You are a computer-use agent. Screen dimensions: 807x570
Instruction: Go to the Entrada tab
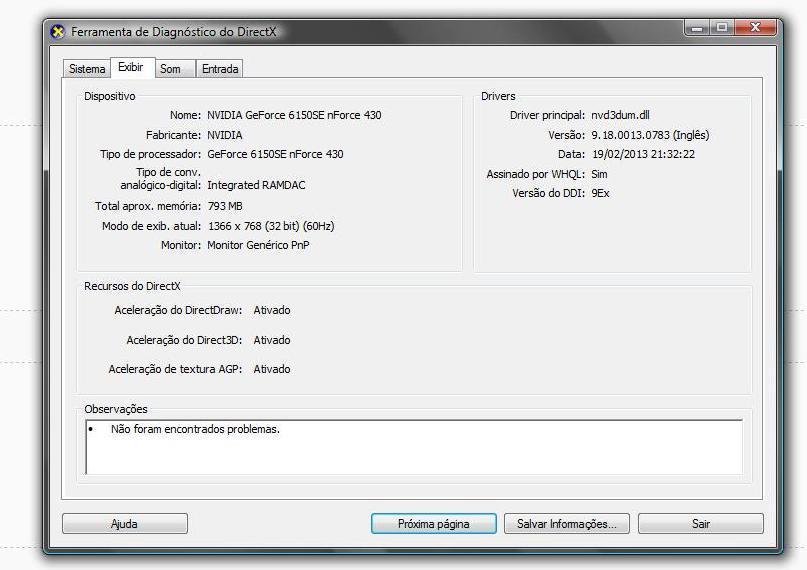click(220, 69)
